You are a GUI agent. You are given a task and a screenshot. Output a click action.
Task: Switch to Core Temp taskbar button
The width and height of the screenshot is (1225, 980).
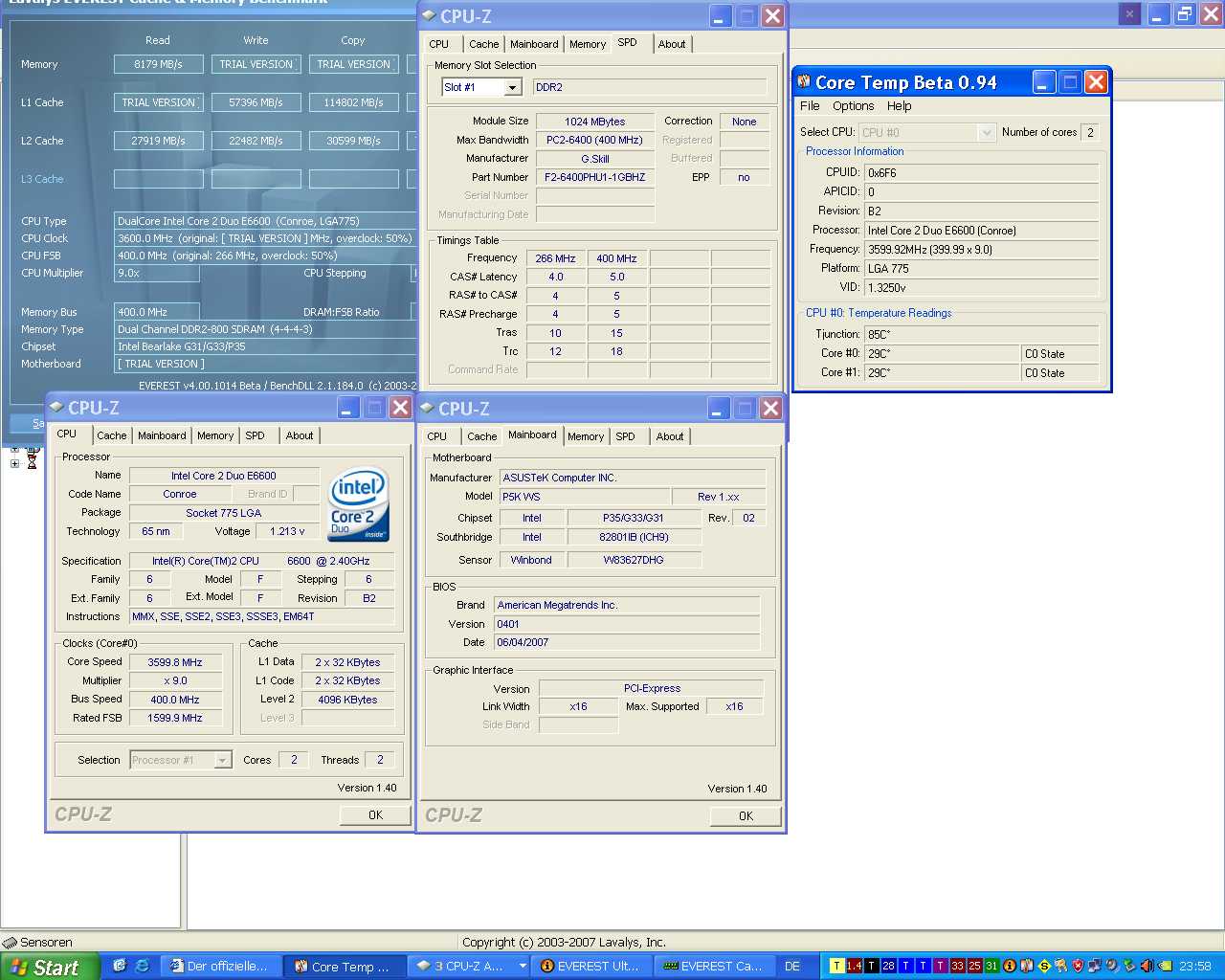346,967
